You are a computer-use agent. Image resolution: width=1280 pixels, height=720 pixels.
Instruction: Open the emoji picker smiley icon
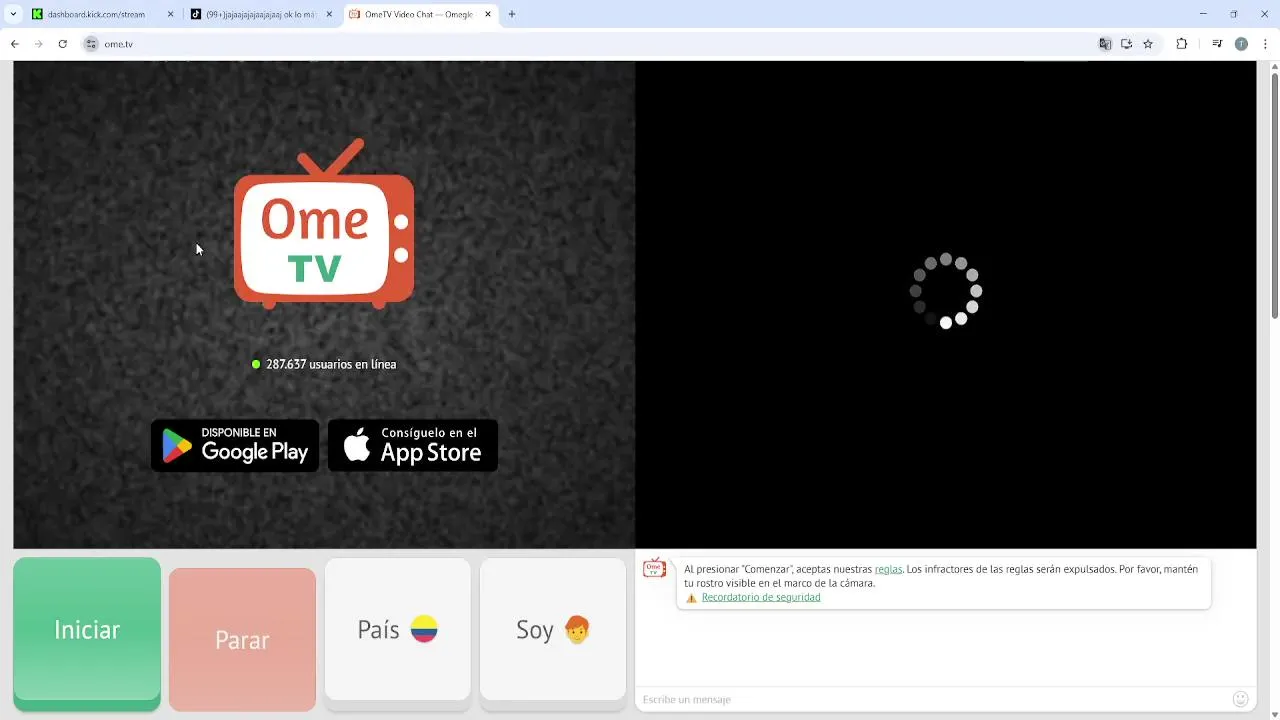[1241, 699]
